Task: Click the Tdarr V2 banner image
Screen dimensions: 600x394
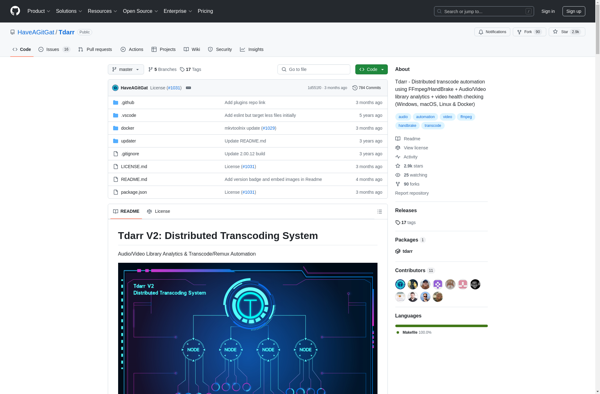Action: coord(248,328)
